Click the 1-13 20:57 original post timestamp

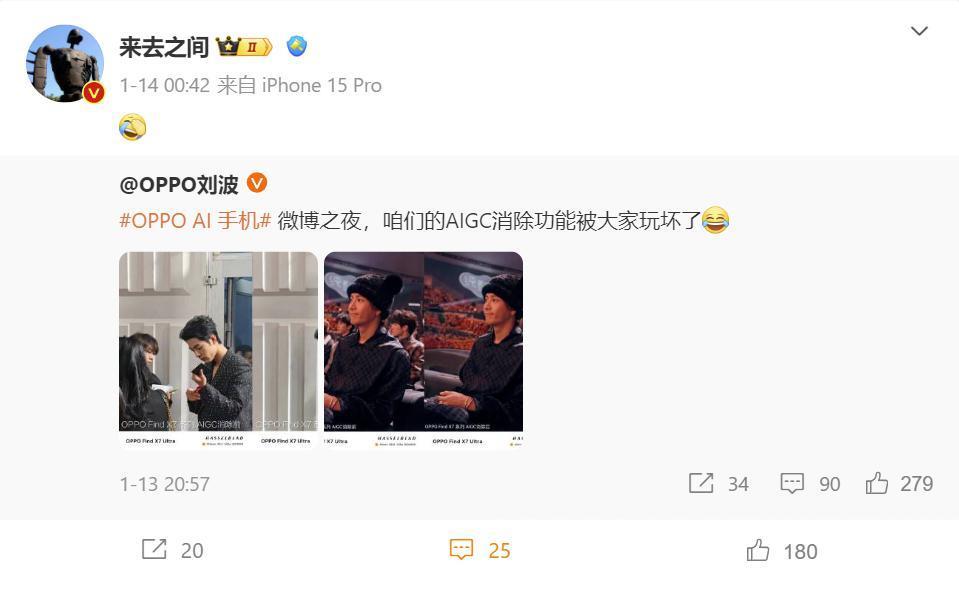pyautogui.click(x=165, y=484)
